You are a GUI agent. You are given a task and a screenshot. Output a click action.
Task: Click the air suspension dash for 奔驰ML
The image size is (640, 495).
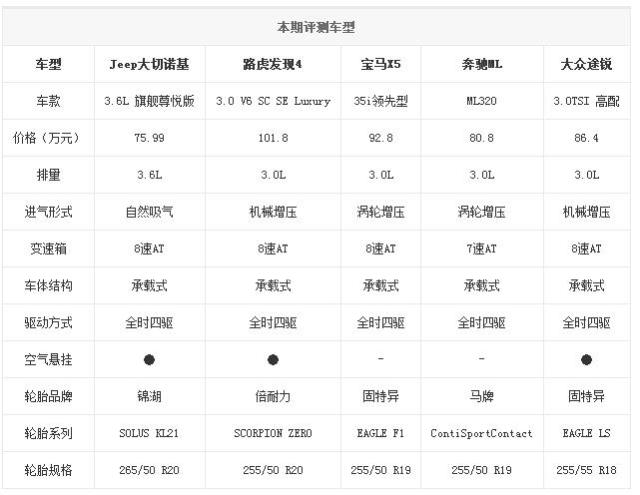point(482,358)
